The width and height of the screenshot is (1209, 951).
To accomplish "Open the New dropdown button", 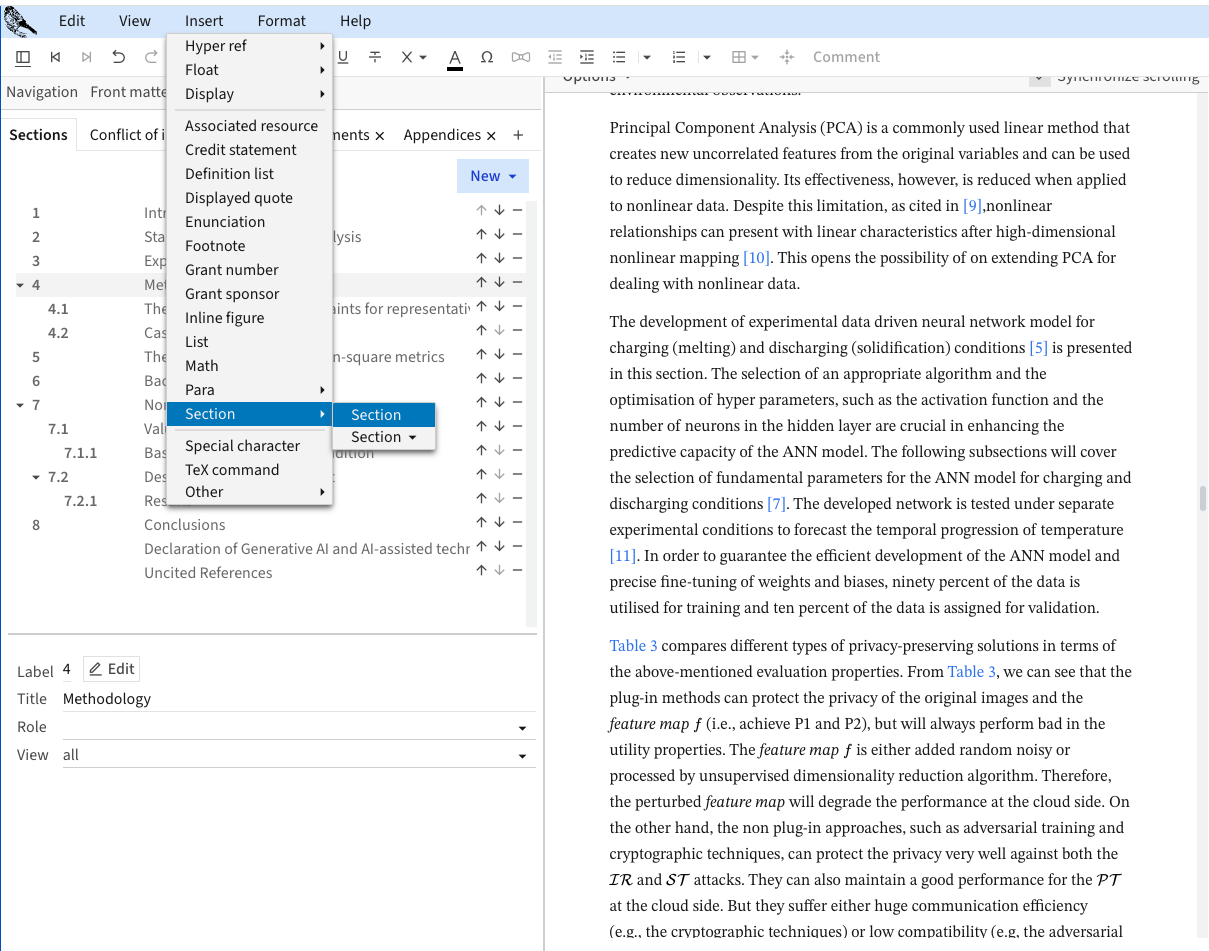I will [x=493, y=176].
